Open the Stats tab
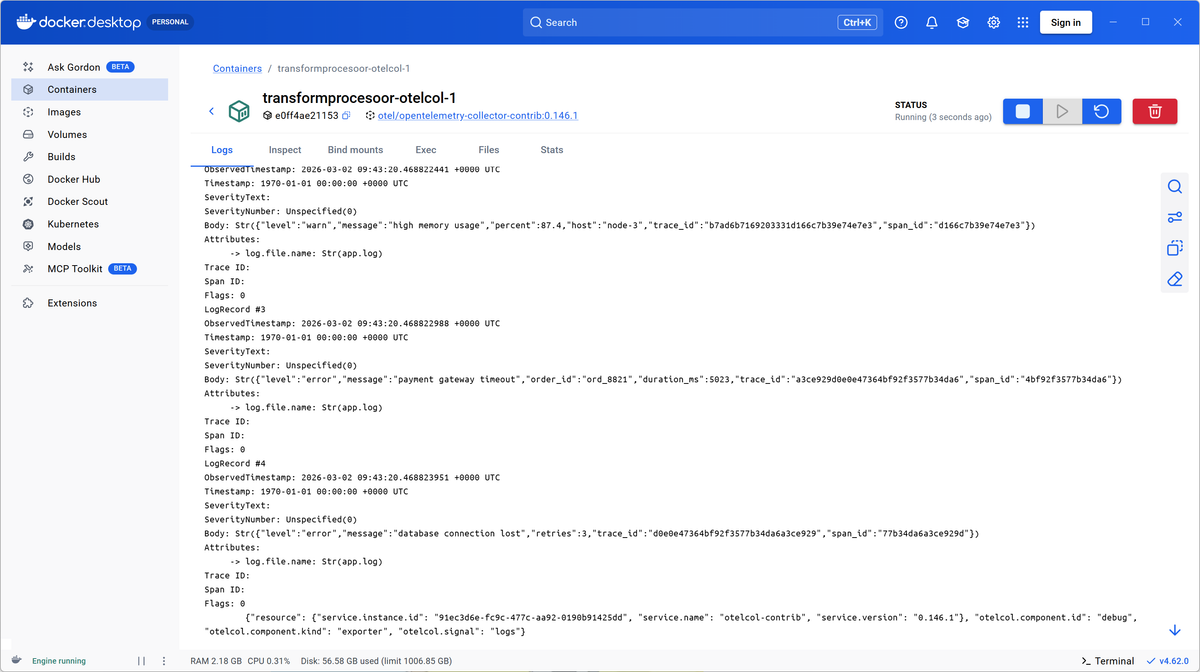 point(552,150)
